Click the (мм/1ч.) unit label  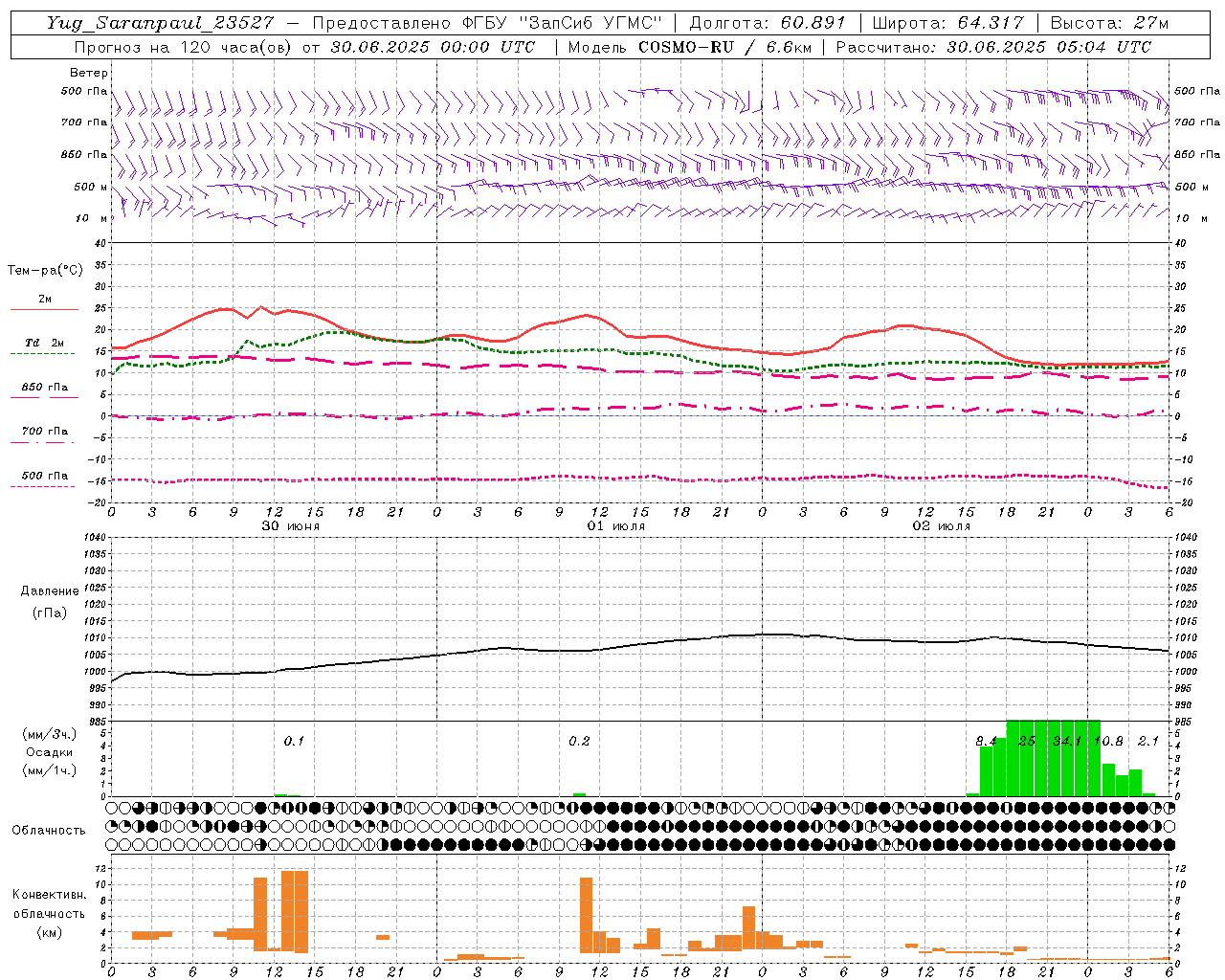50,770
